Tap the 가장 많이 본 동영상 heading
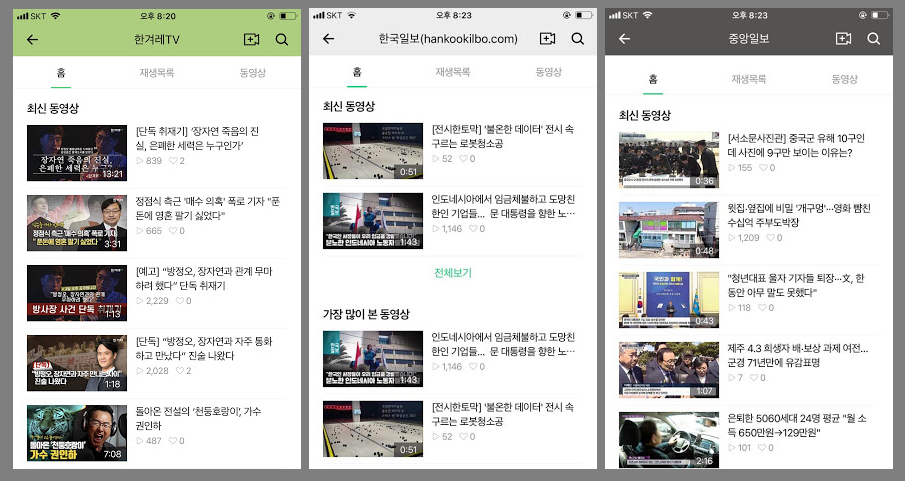 click(x=366, y=314)
